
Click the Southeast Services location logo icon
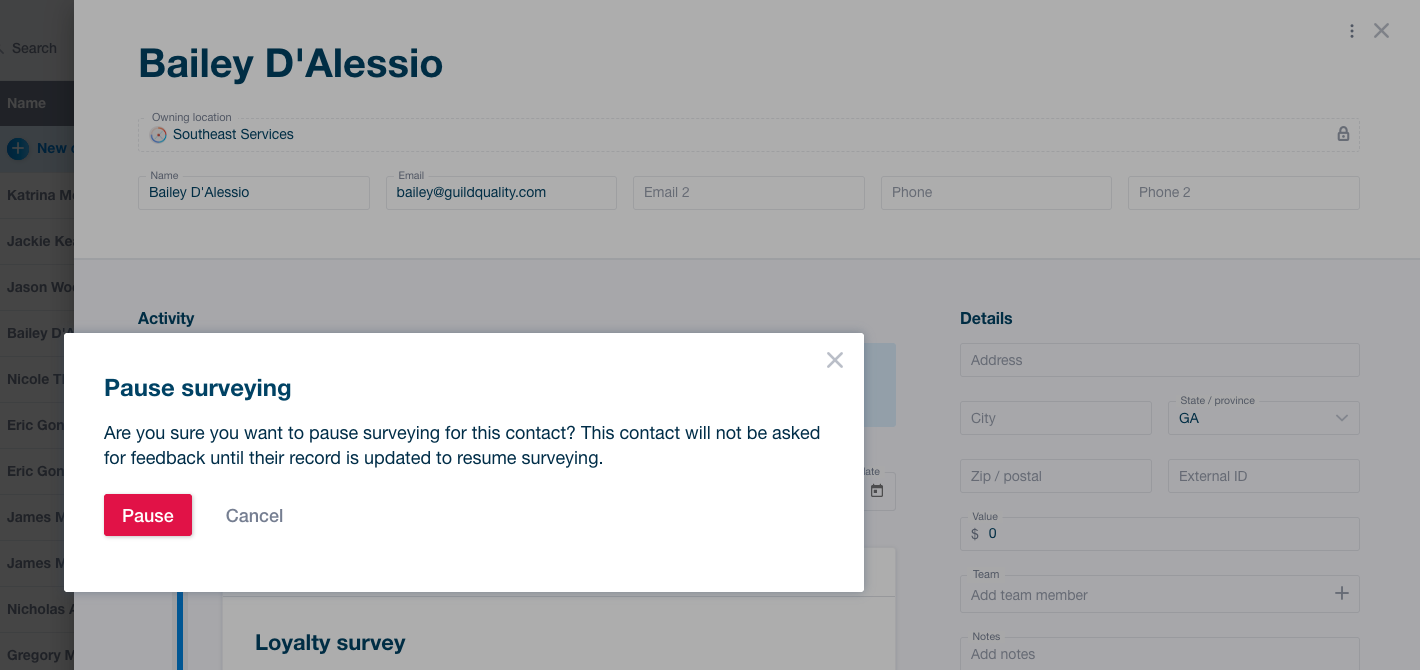tap(158, 134)
